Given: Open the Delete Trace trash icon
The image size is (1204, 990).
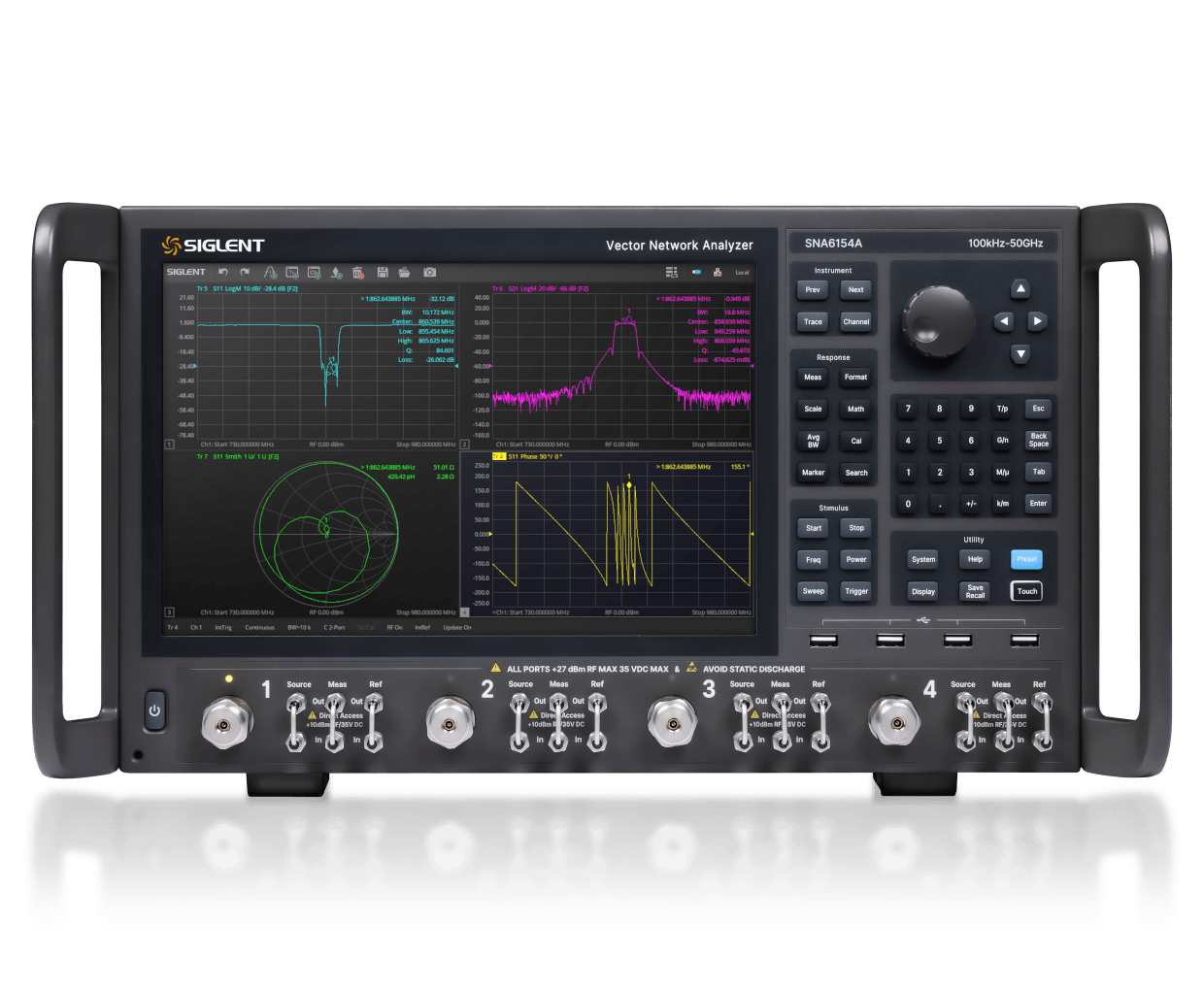Looking at the screenshot, I should 359,273.
